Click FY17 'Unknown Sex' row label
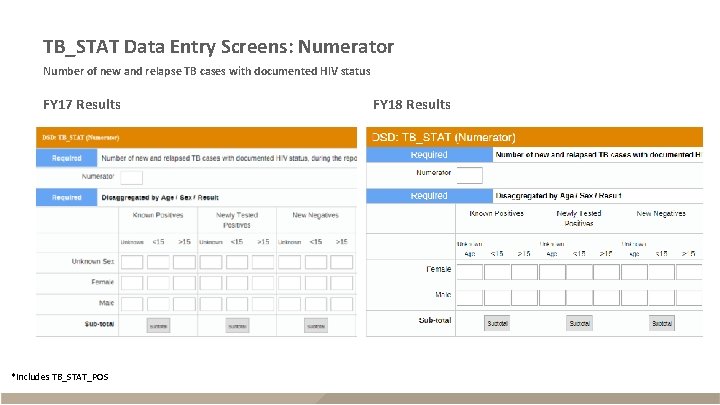This screenshot has height=405, width=720. [x=93, y=261]
